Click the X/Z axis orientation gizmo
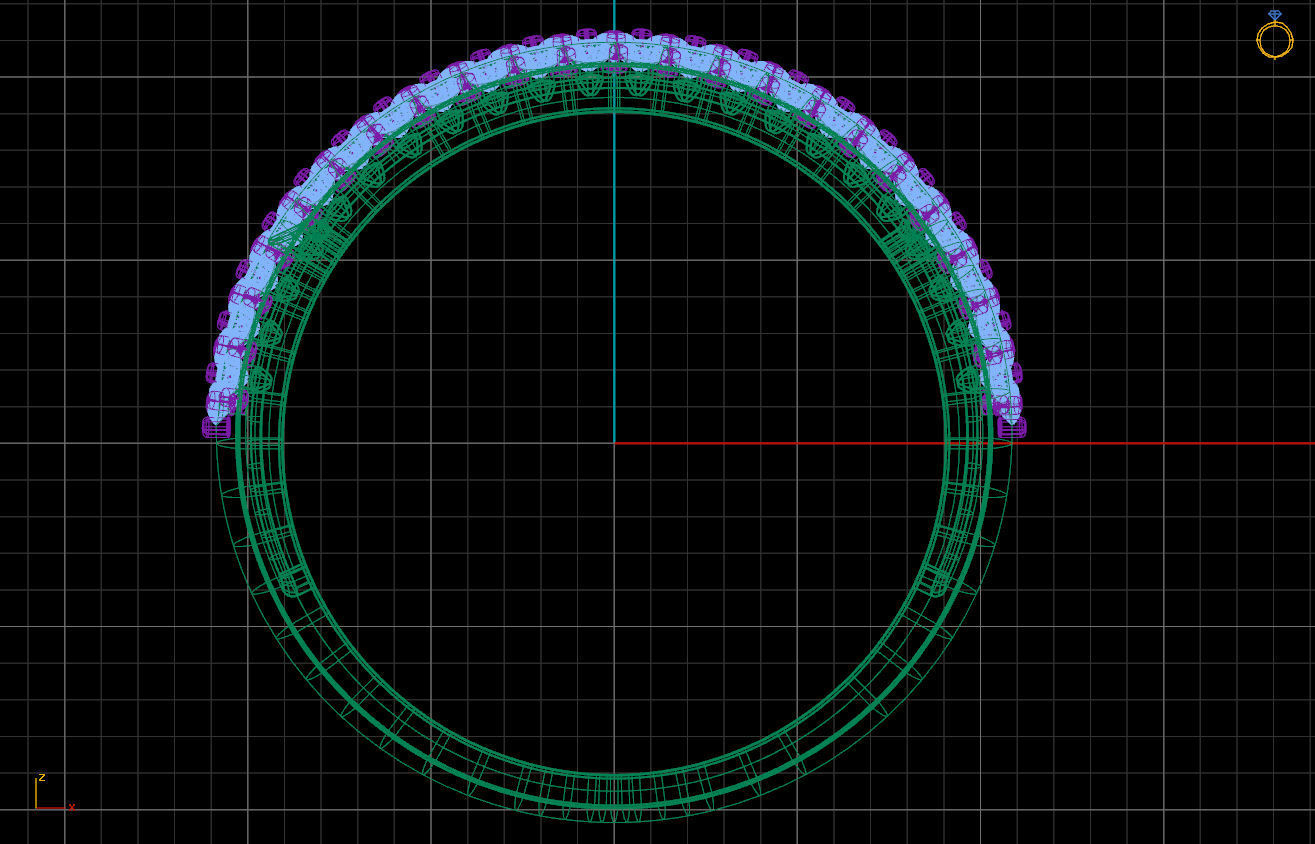This screenshot has height=844, width=1315. (x=54, y=792)
